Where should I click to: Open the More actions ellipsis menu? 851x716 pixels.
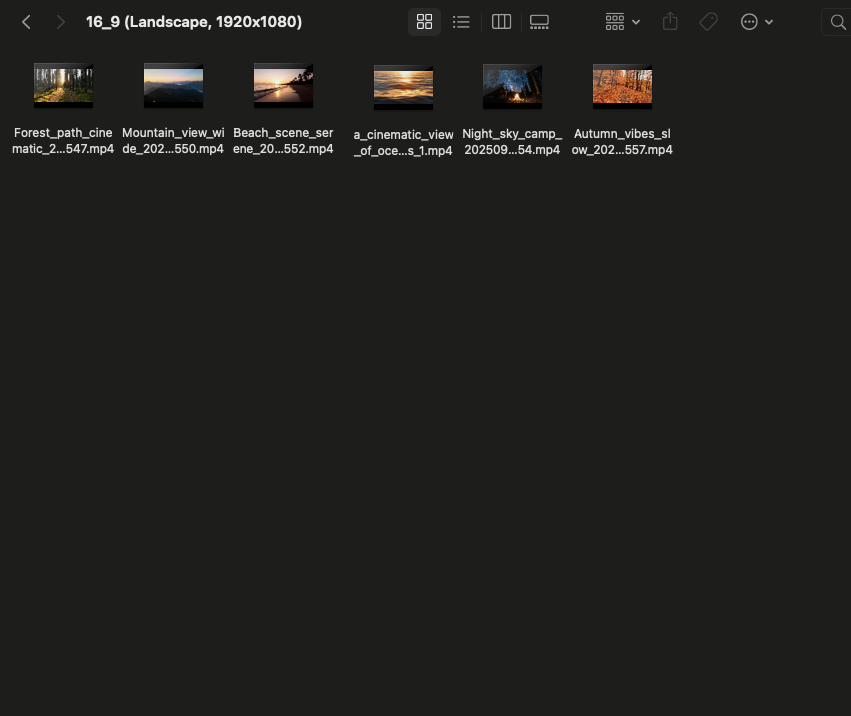coord(756,22)
